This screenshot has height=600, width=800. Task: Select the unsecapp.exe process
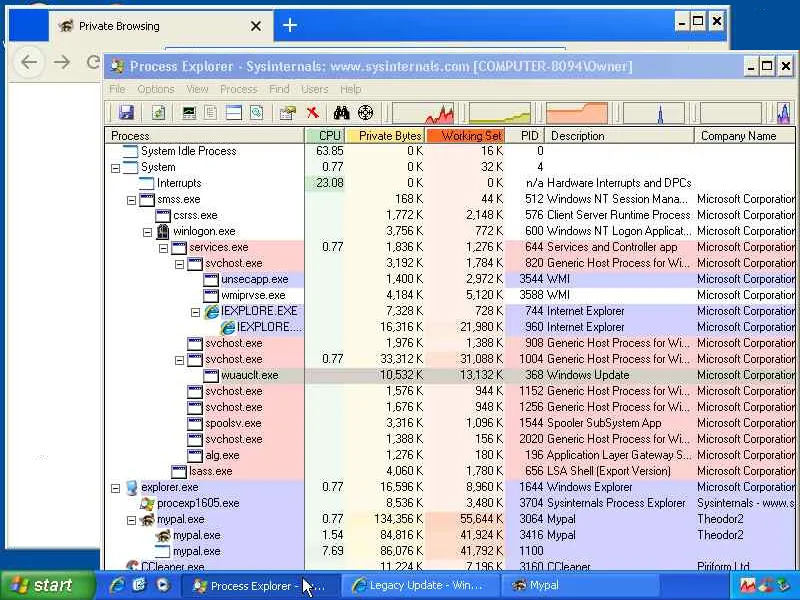(x=449, y=279)
